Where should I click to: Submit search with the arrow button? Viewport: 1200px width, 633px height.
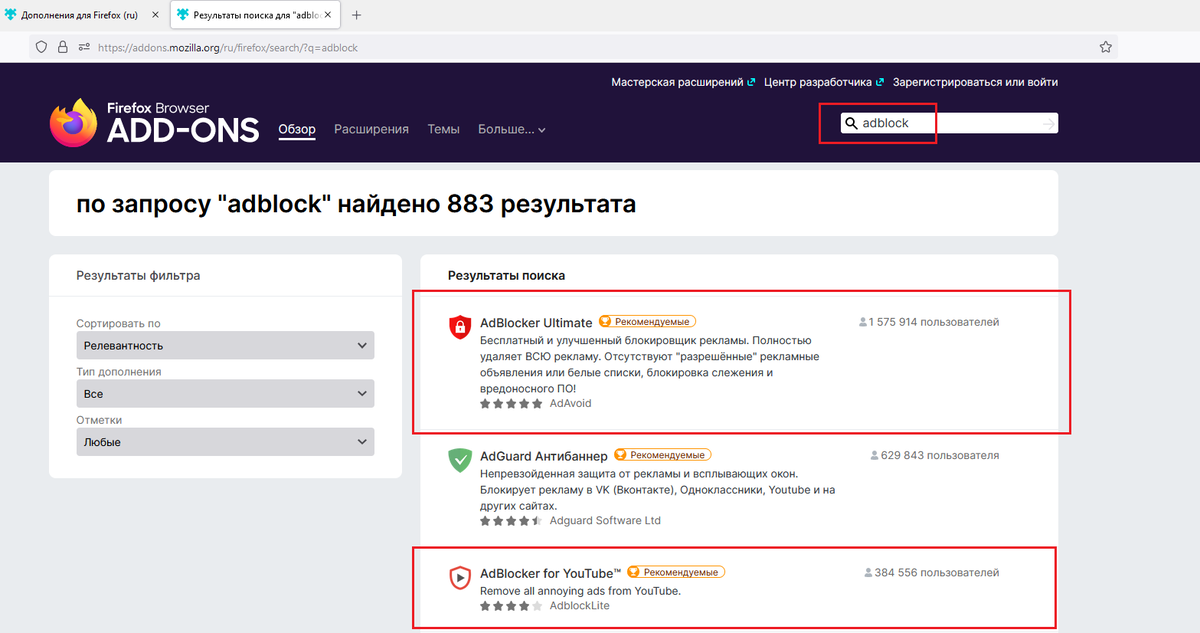(x=1047, y=123)
